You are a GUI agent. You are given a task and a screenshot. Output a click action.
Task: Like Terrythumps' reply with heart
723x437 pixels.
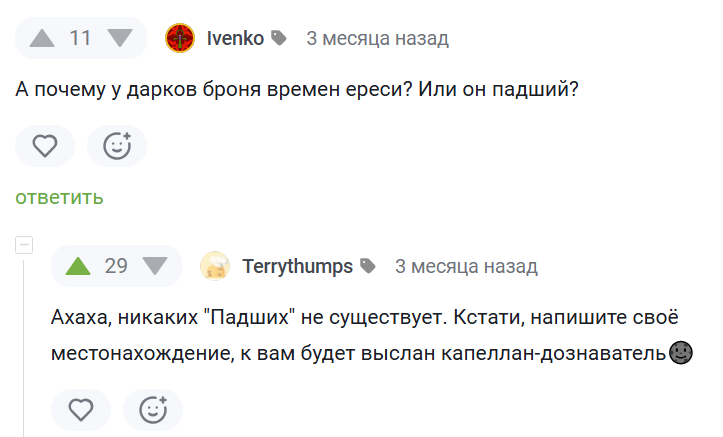(x=81, y=409)
